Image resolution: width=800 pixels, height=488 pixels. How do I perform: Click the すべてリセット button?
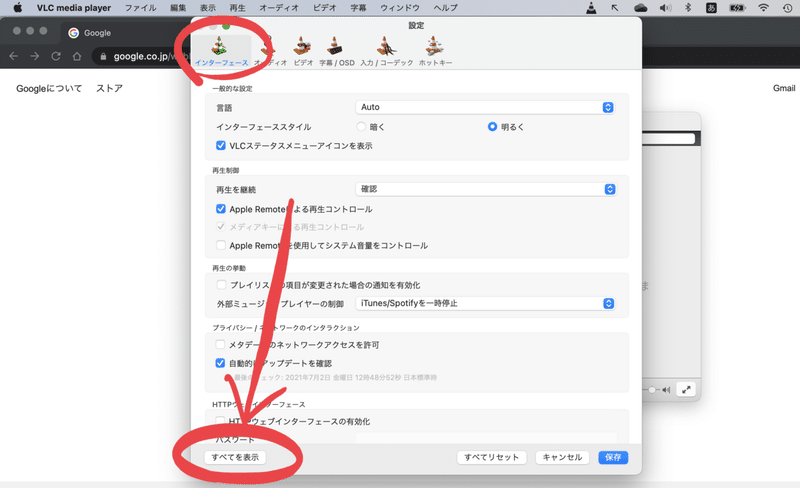coord(491,457)
